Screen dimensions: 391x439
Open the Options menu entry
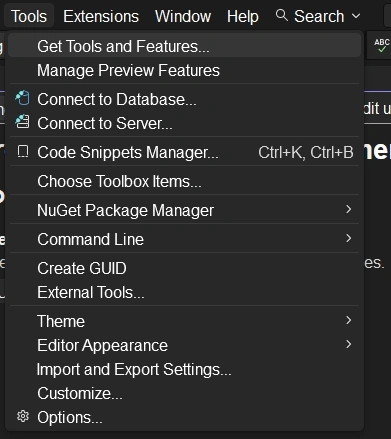(184, 417)
